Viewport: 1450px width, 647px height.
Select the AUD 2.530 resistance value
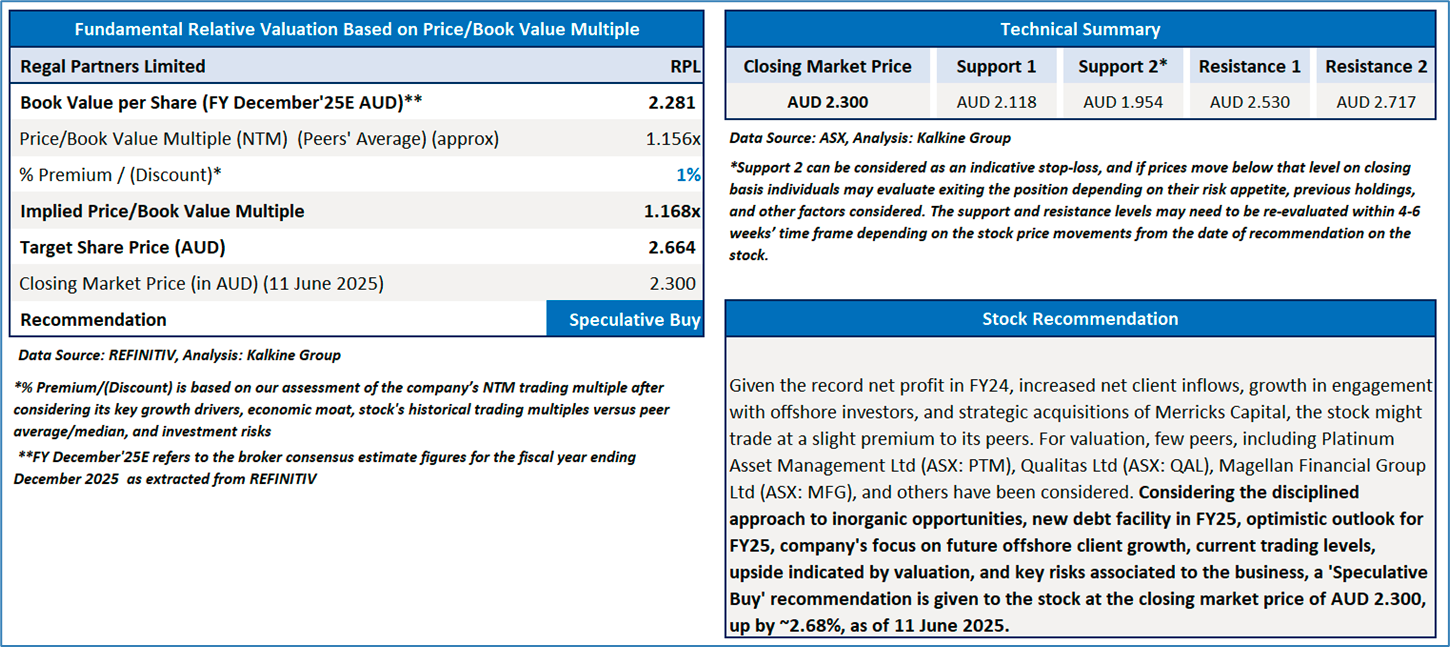pyautogui.click(x=1249, y=102)
